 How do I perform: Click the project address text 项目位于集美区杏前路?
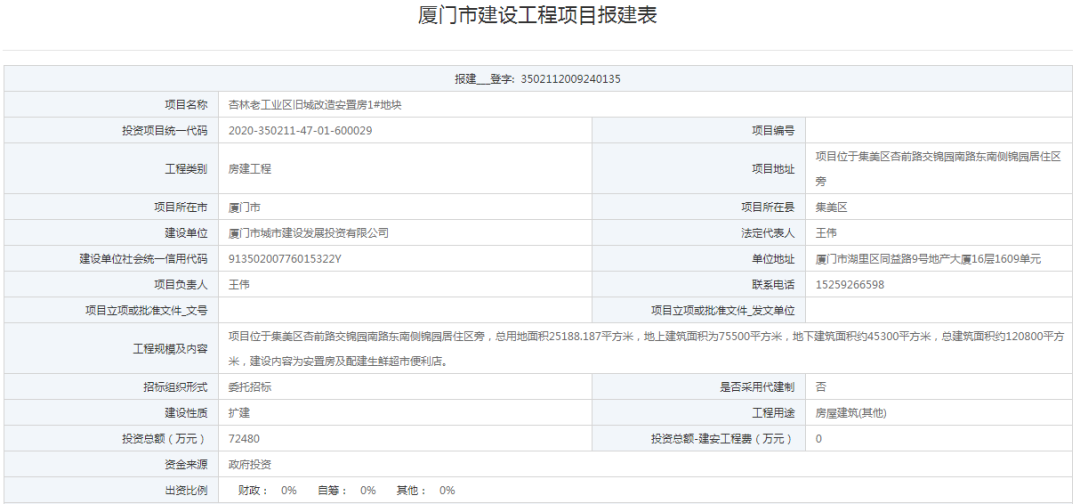pos(939,169)
